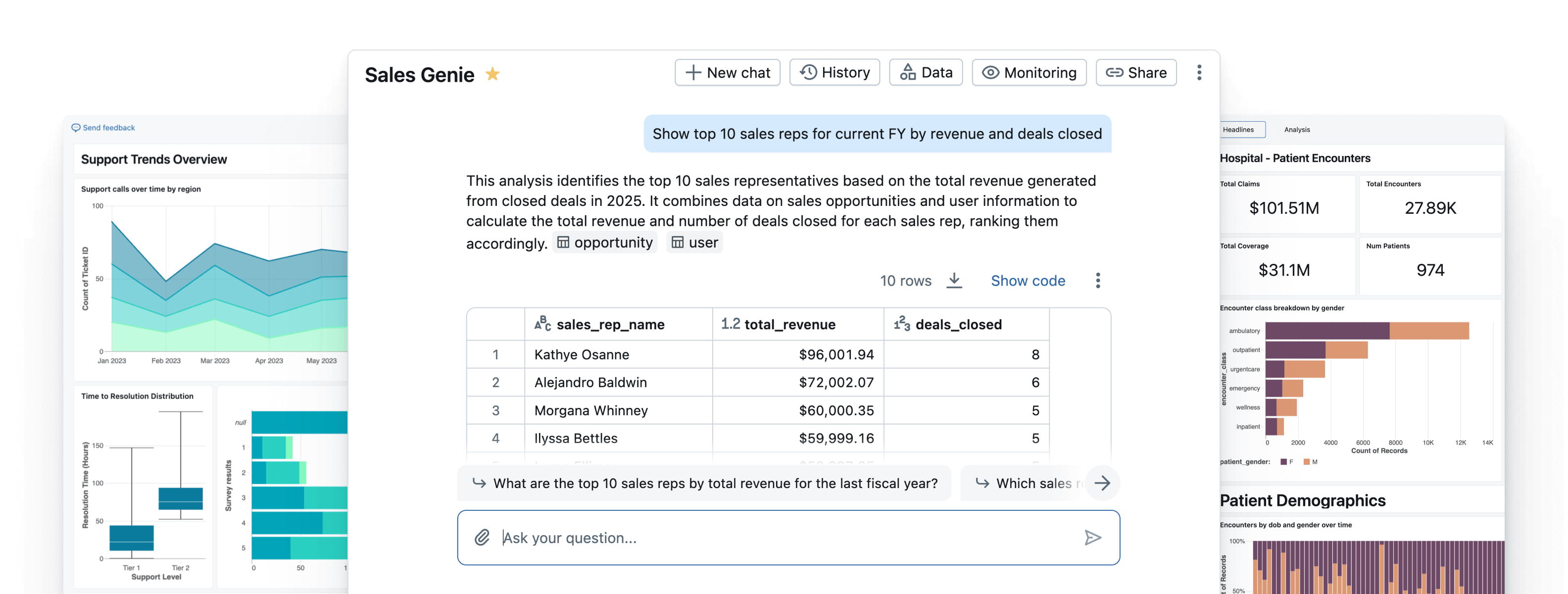Click the ambulatory bar in encounter chart
The image size is (1568, 594).
pos(1367,331)
